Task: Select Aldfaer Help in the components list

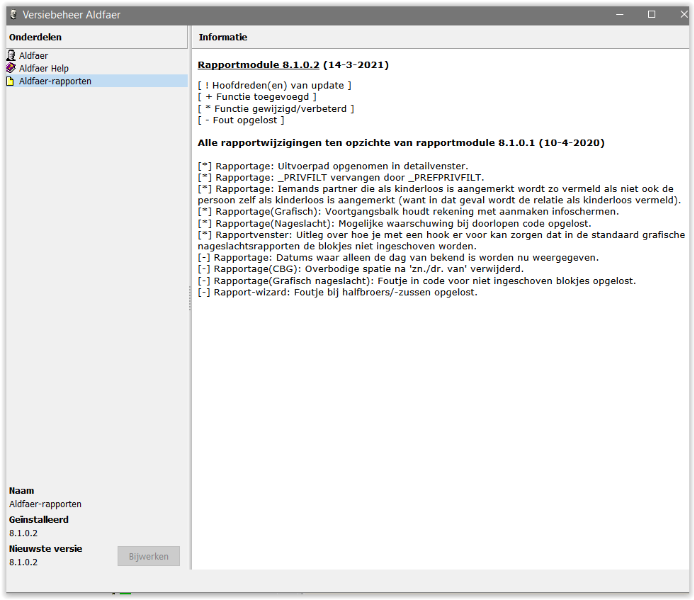Action: point(44,68)
